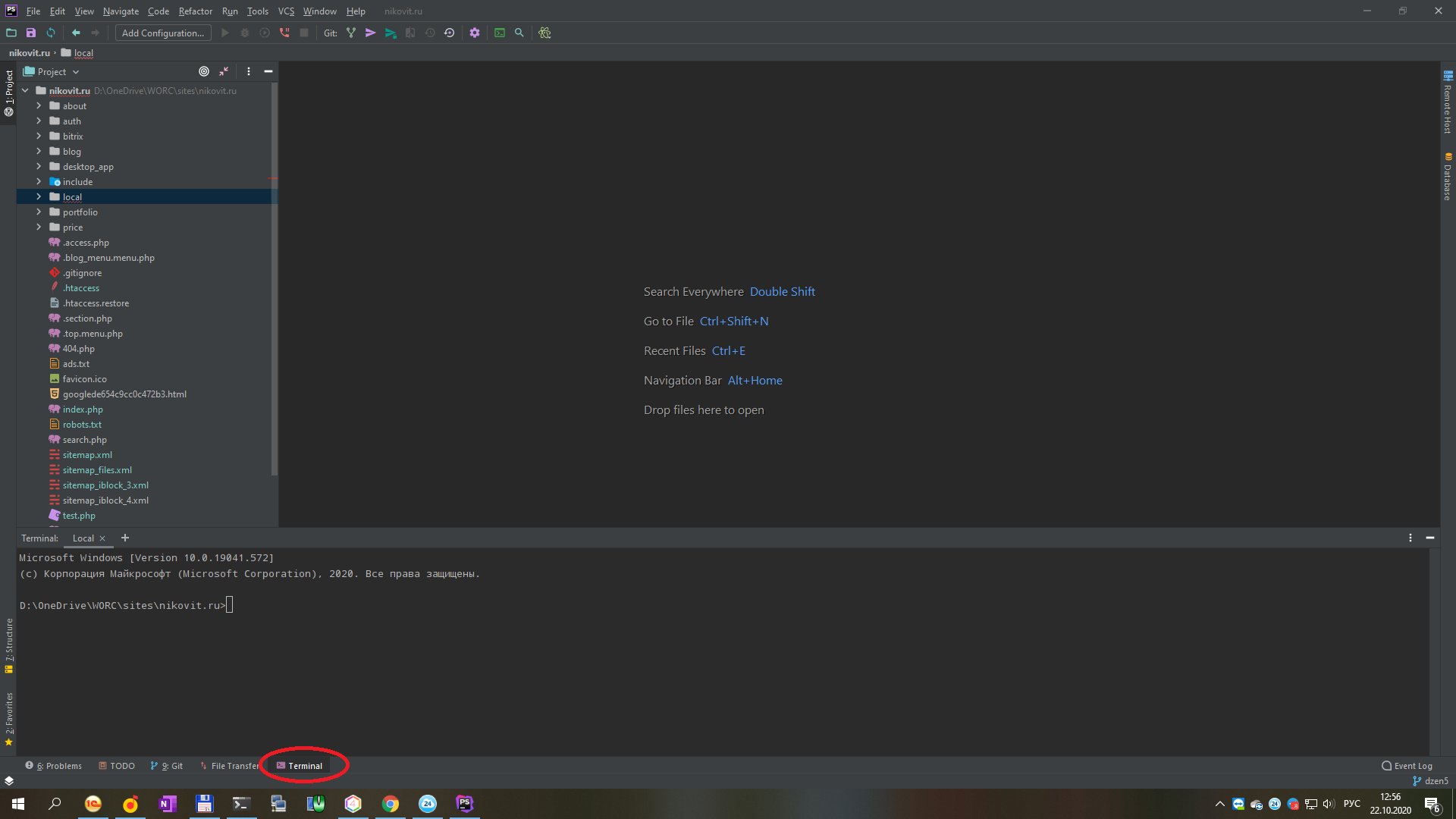
Task: Click the dzen5 Git branch widget
Action: (1431, 781)
